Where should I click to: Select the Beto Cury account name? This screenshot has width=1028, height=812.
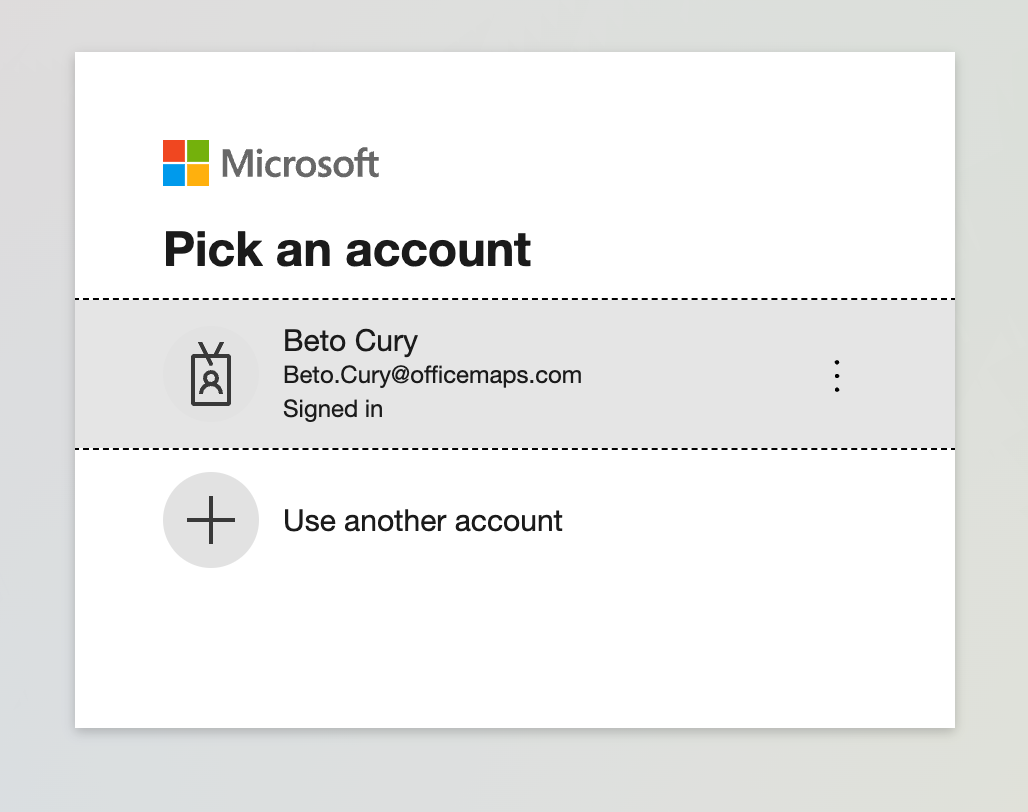pyautogui.click(x=350, y=341)
